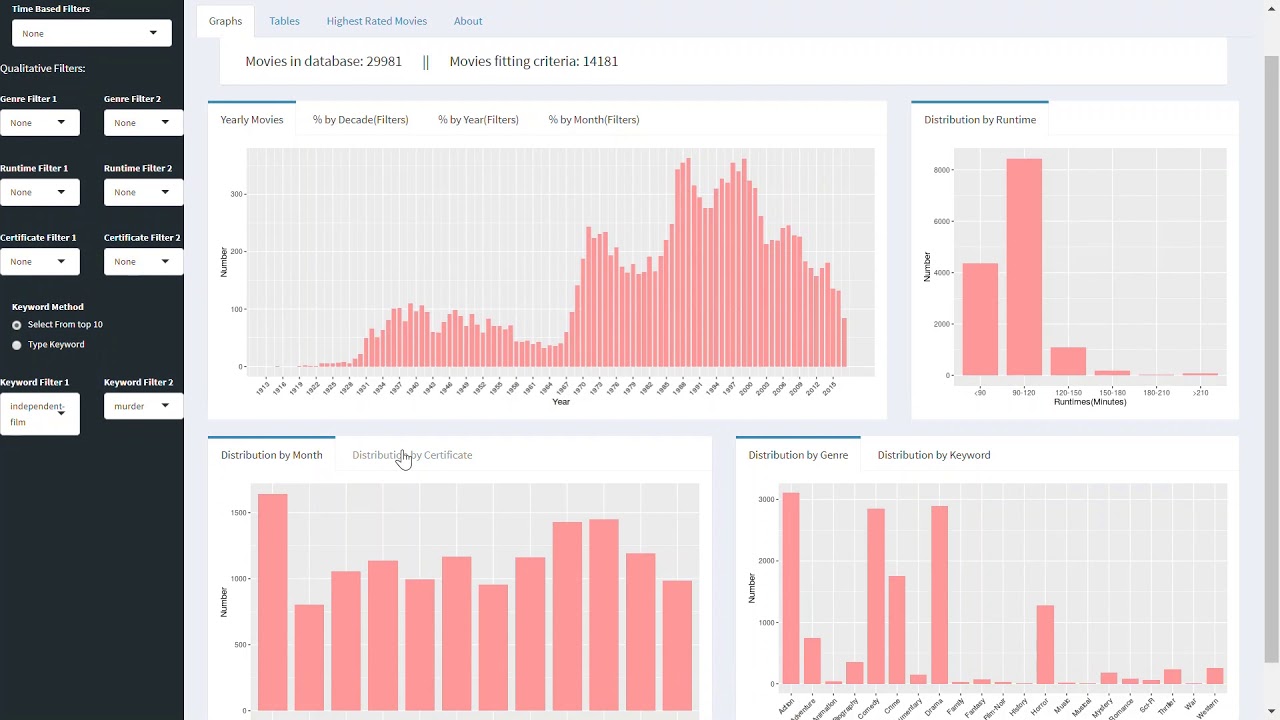Select the Distribution by Genre tab

[x=798, y=455]
